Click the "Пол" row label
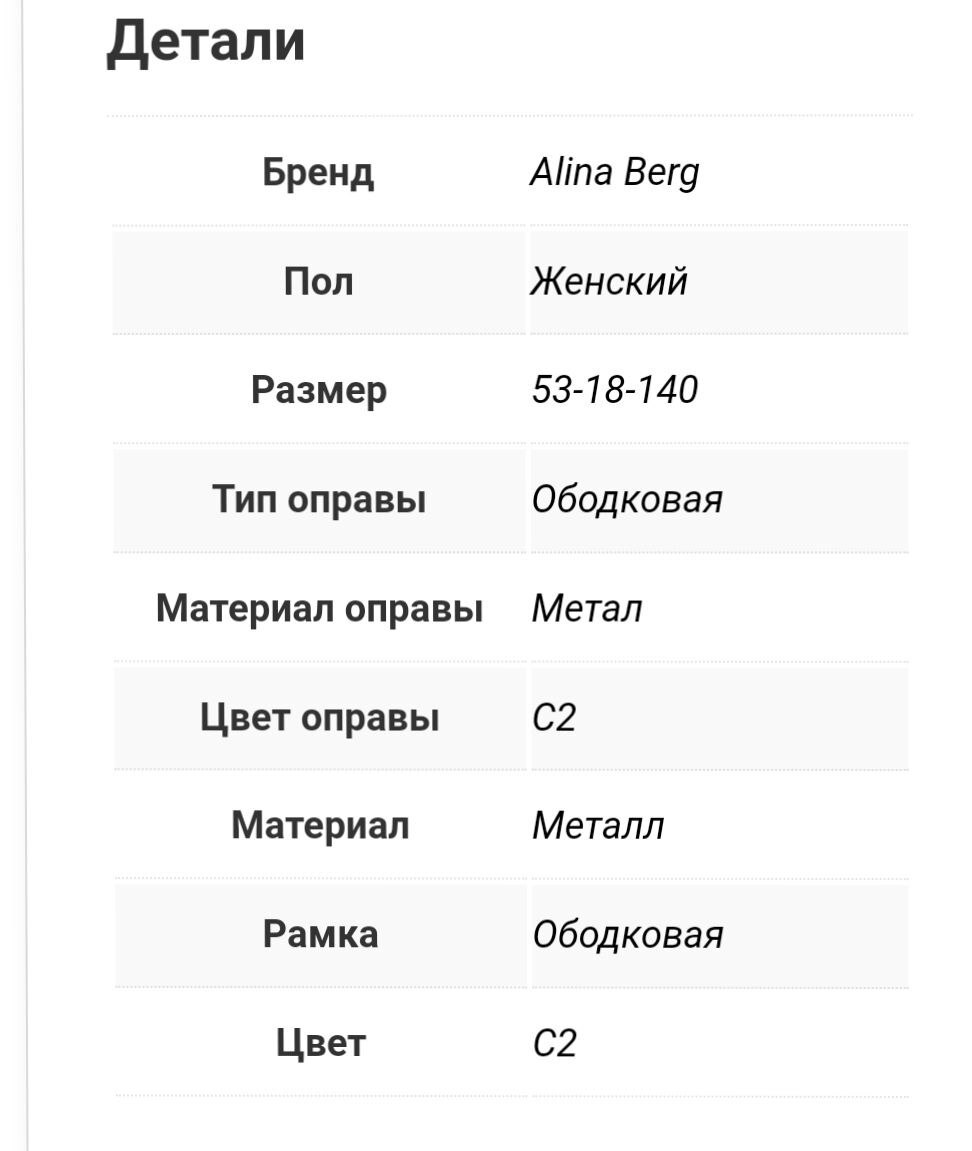972x1151 pixels. (x=318, y=282)
